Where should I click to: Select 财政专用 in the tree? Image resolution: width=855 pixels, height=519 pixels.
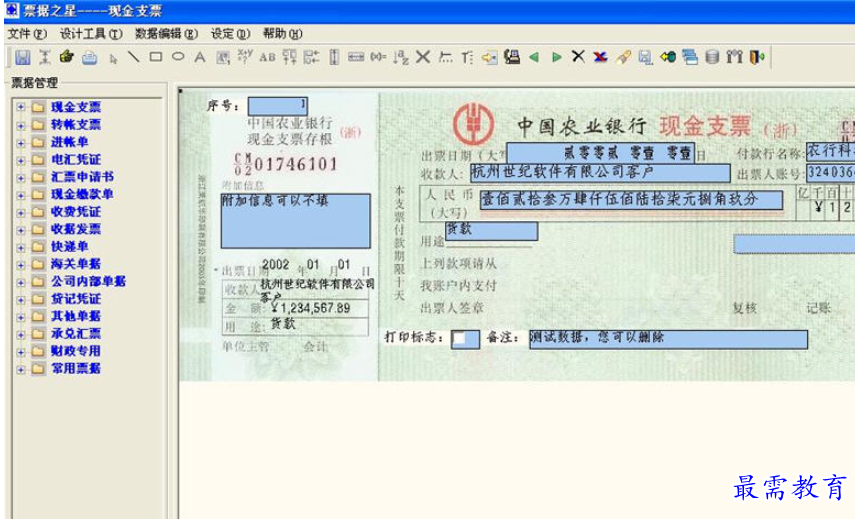(76, 351)
